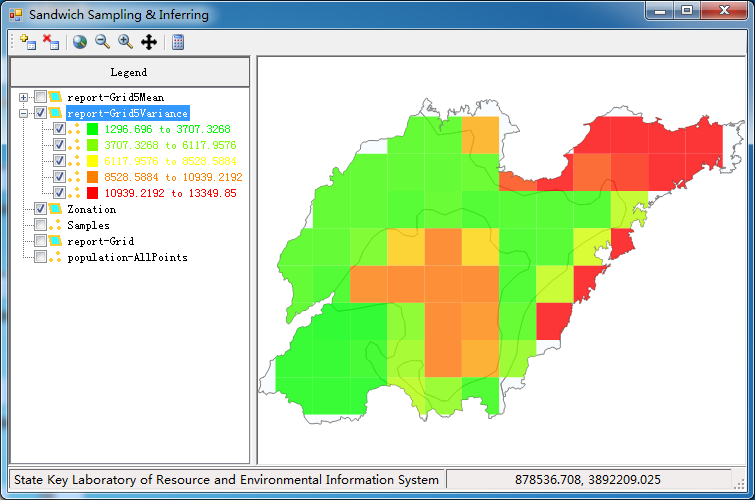Screen dimensions: 755x500
Task: Enable the report-Grid5Mean layer checkbox
Action: (40, 97)
